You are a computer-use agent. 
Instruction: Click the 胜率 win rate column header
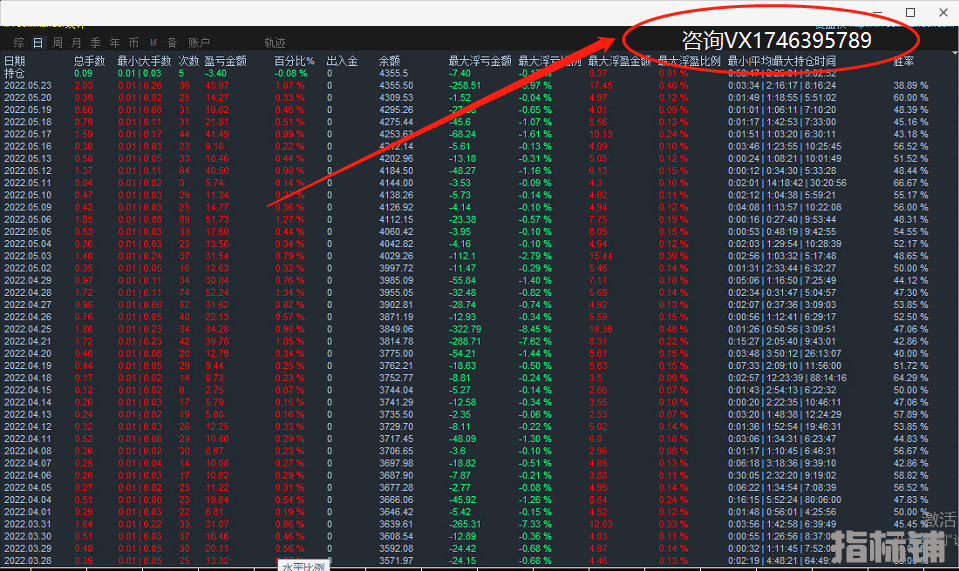[x=903, y=61]
